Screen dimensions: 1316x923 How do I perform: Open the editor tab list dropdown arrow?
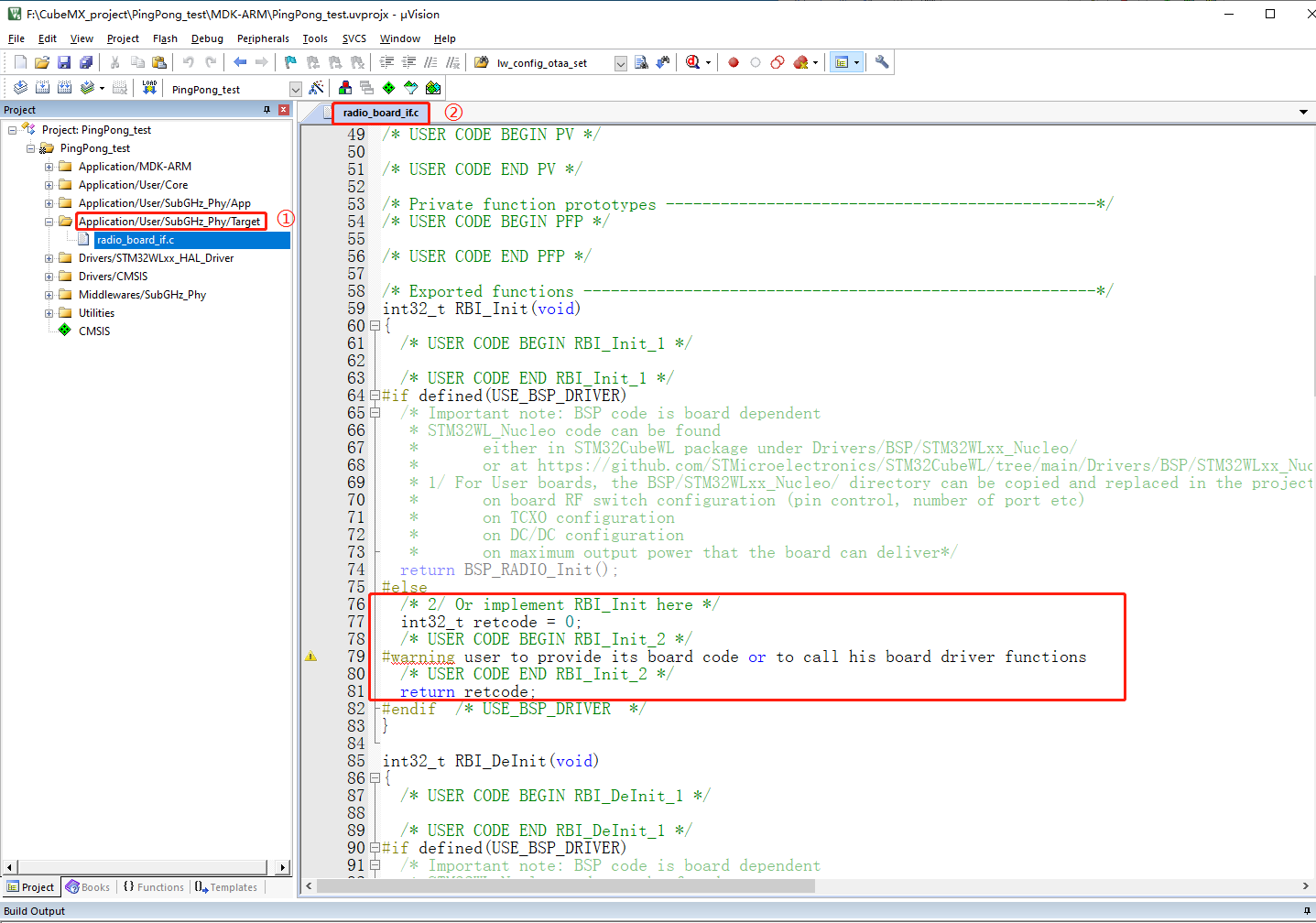(x=1303, y=112)
